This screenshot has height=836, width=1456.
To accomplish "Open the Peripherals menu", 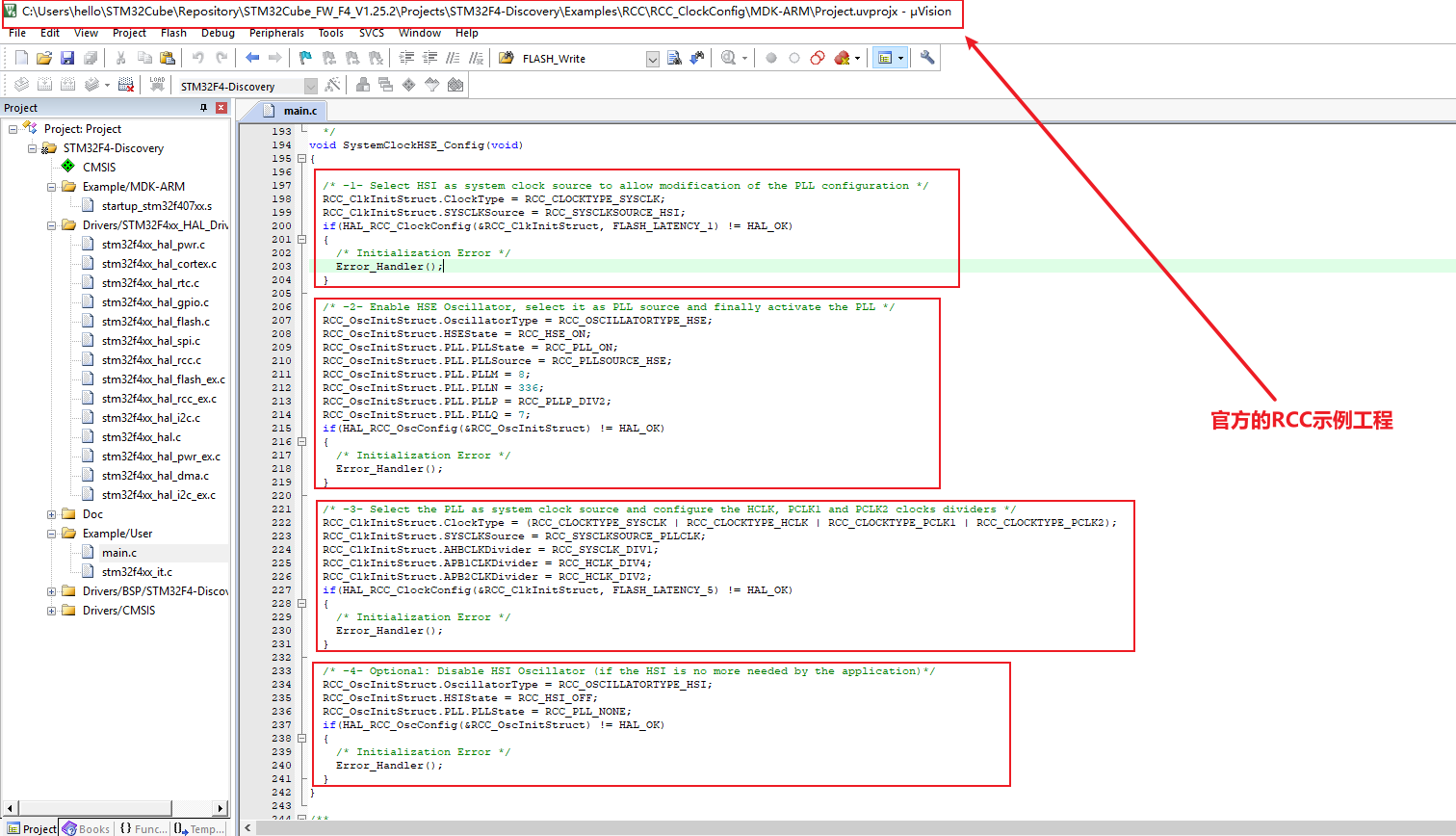I will click(276, 32).
